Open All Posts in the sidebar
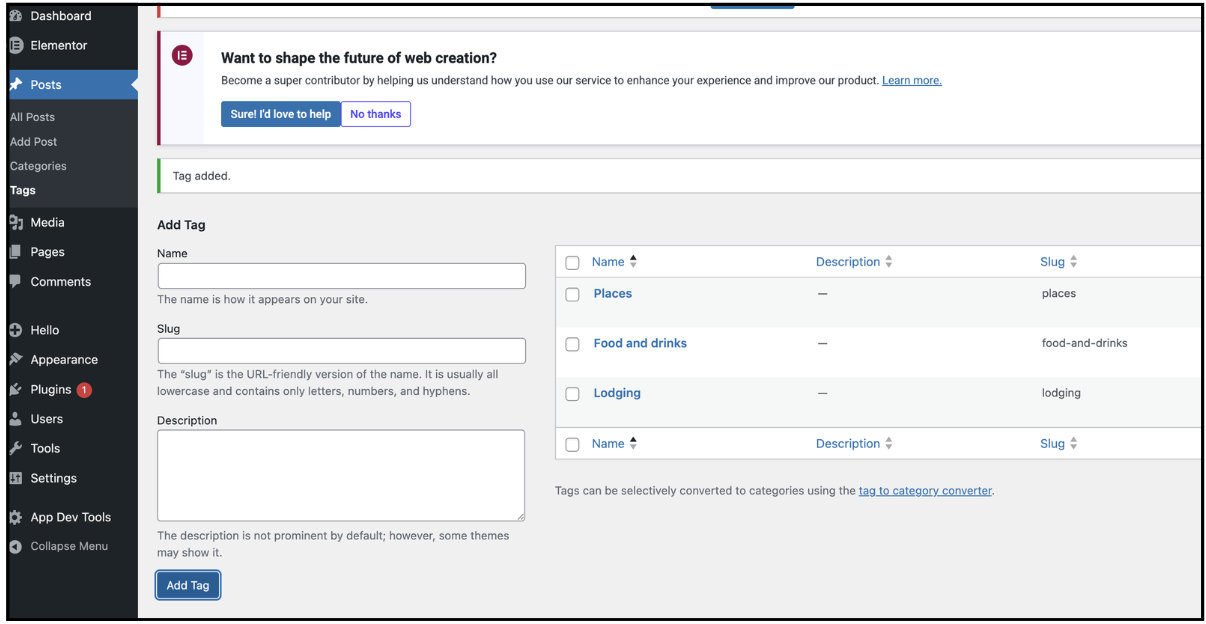 (x=32, y=117)
